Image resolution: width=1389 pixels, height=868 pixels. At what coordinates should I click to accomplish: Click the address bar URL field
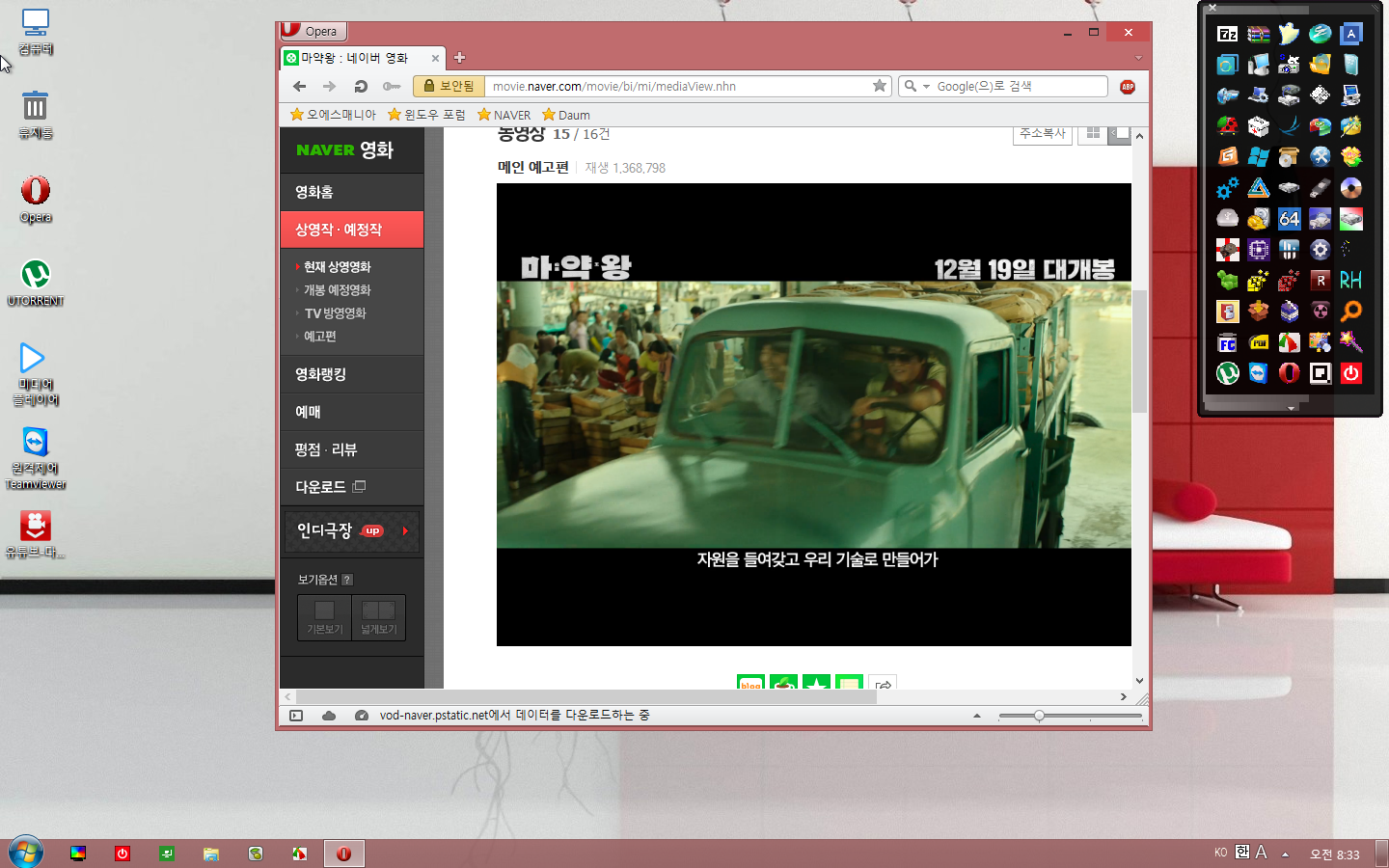680,87
